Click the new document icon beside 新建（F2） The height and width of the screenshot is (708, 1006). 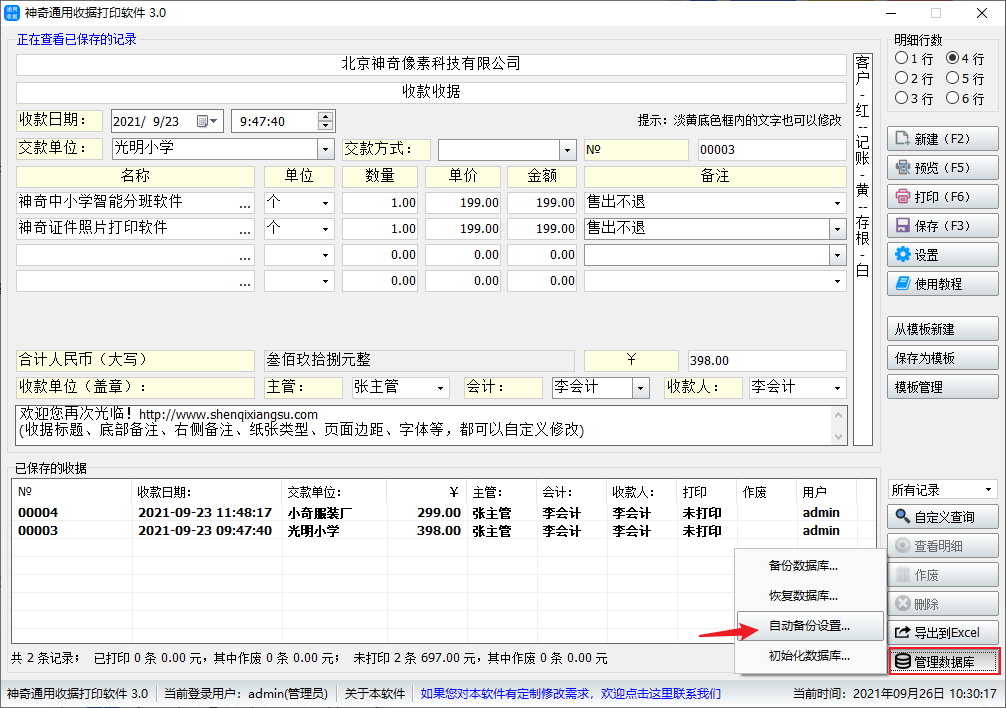click(903, 139)
